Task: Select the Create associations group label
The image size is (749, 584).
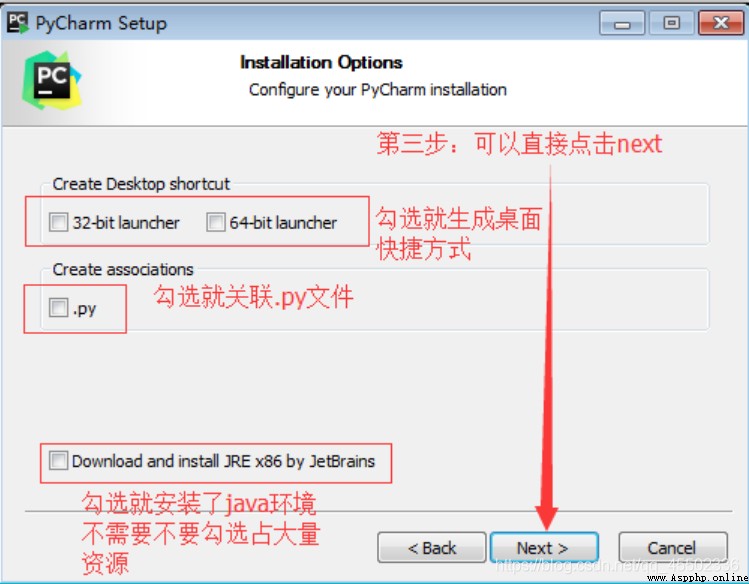Action: [x=123, y=269]
